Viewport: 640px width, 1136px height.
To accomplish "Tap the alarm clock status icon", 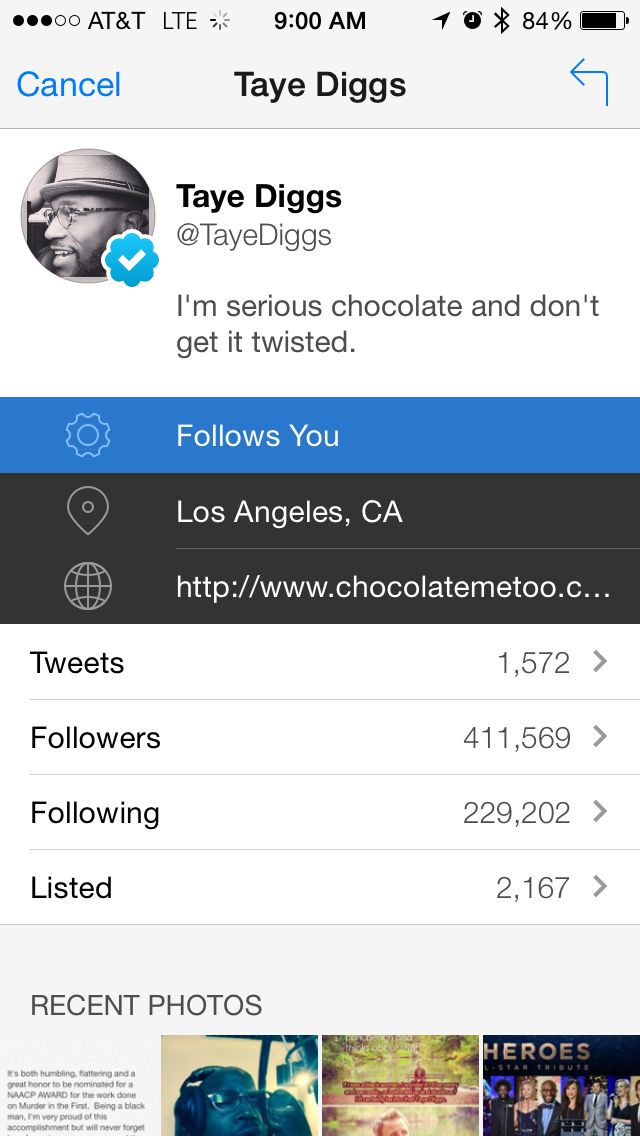I will tap(472, 21).
